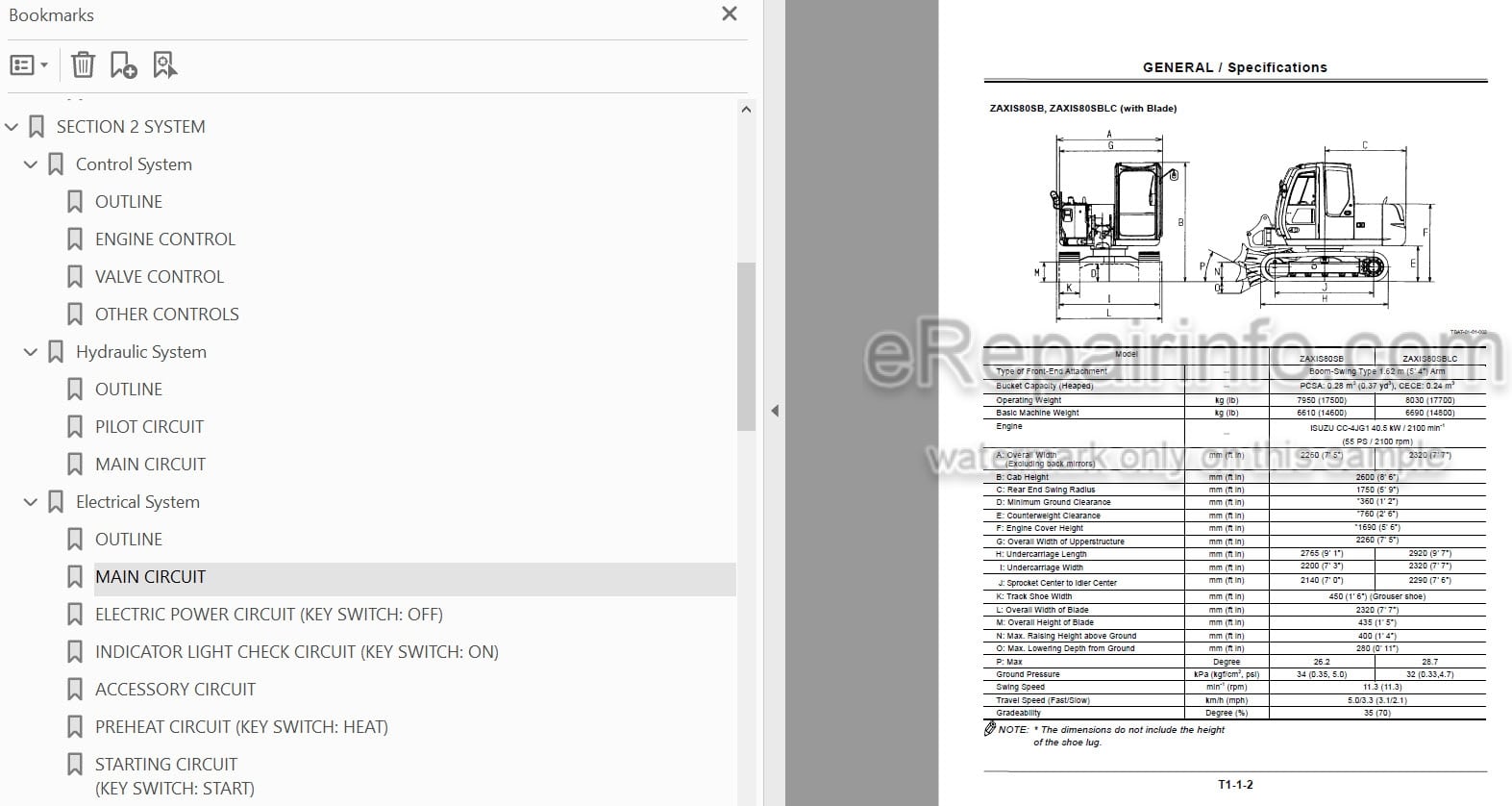The width and height of the screenshot is (1512, 806).
Task: Click the delete bookmark trash icon
Action: 84,64
